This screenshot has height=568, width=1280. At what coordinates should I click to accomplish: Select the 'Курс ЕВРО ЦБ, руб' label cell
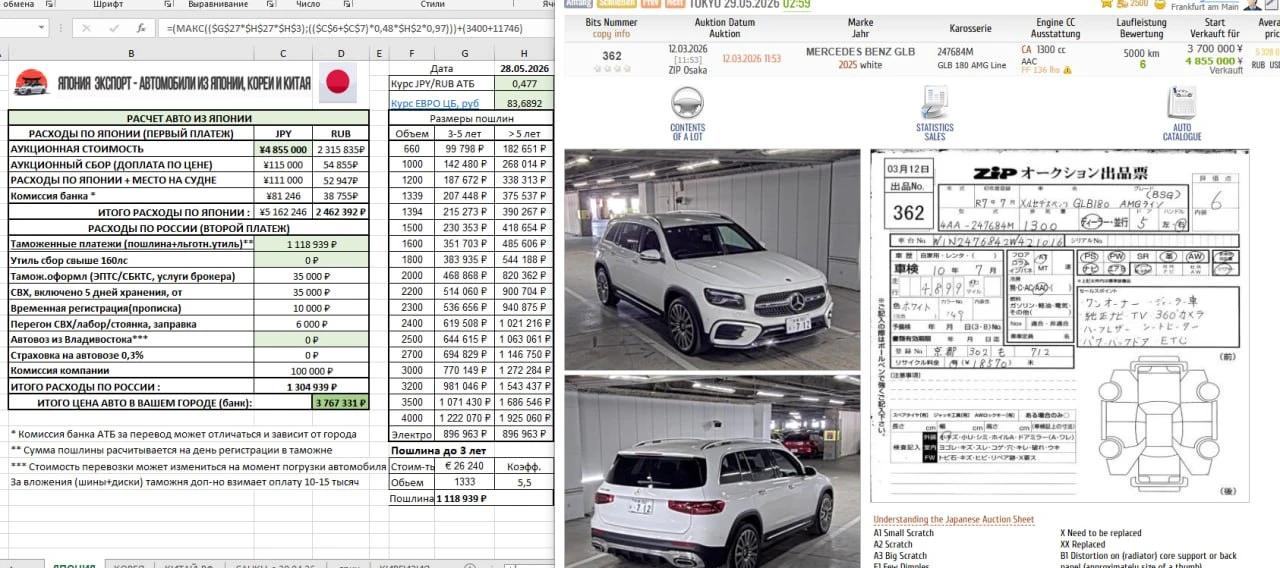coord(441,102)
